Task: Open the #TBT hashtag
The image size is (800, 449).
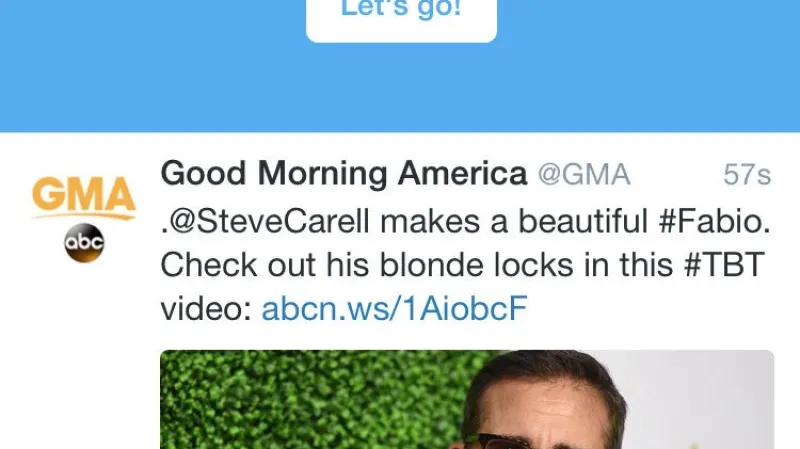Action: click(x=724, y=265)
